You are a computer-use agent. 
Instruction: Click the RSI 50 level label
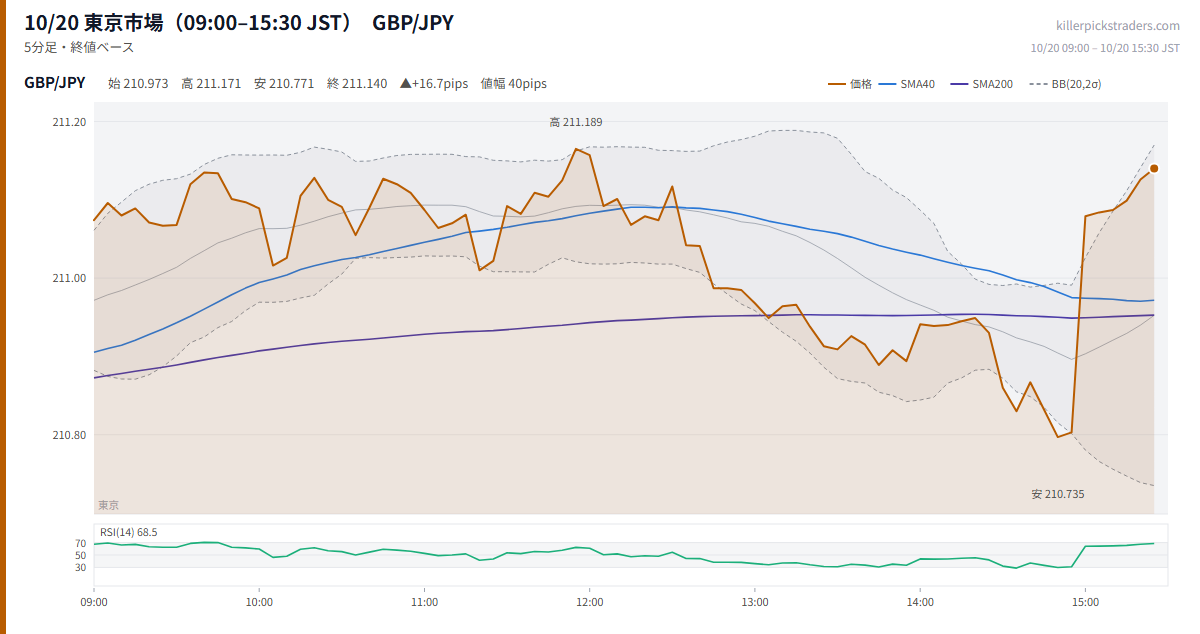point(81,555)
